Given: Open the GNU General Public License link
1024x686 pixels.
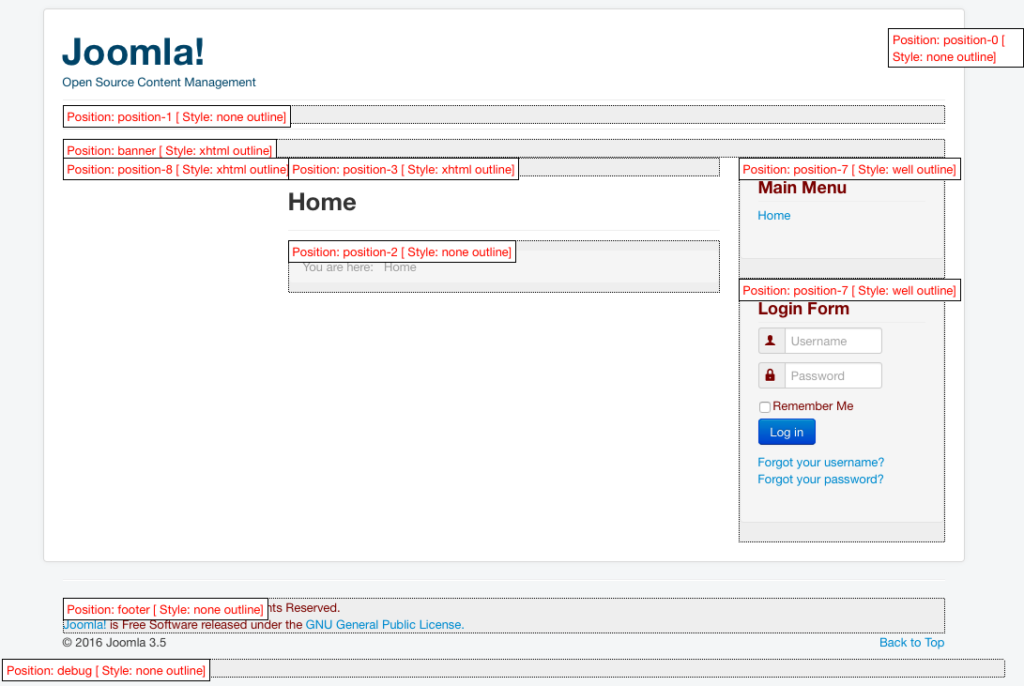Looking at the screenshot, I should [x=385, y=625].
